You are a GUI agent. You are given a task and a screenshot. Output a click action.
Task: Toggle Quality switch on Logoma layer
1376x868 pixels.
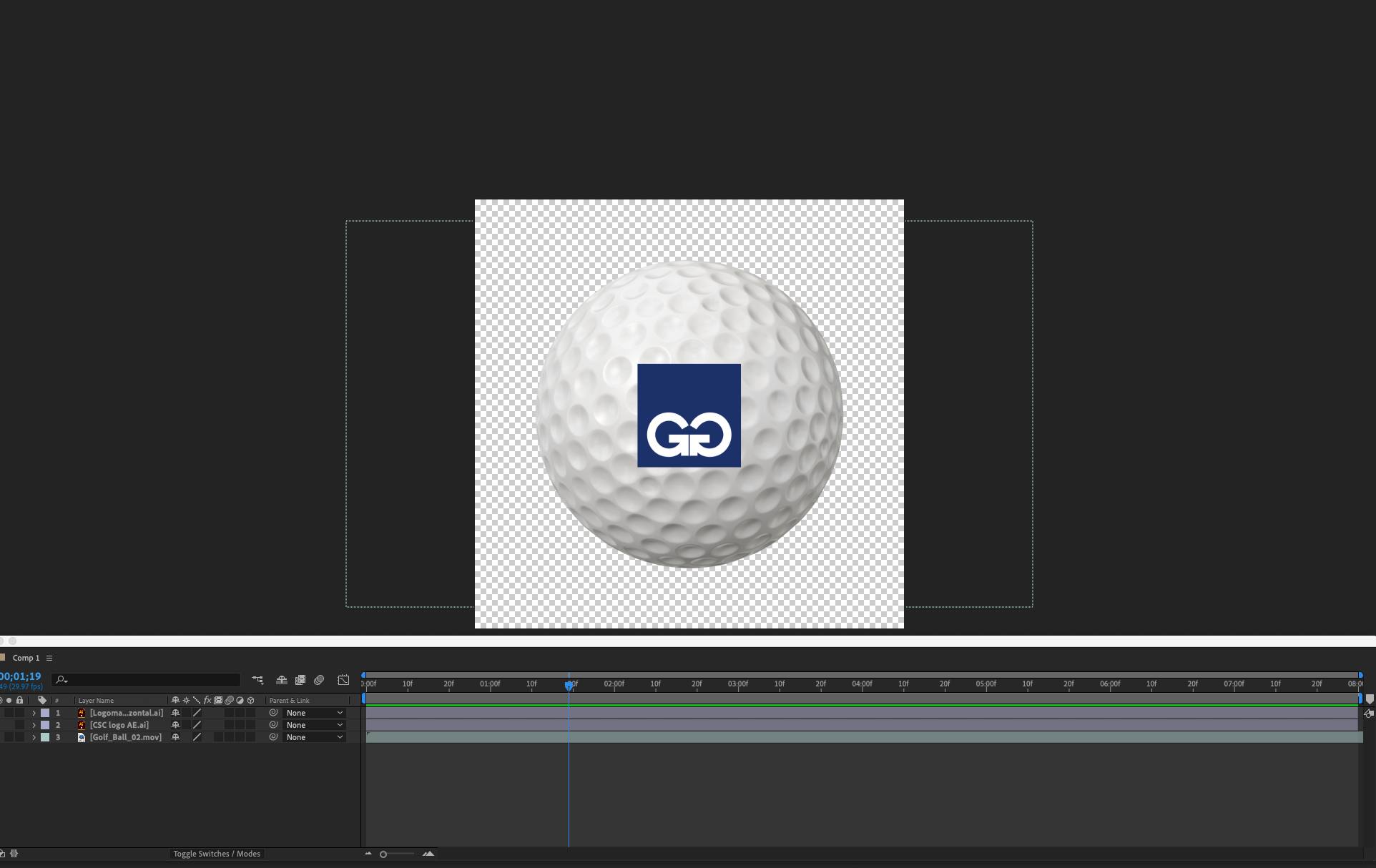pos(197,713)
